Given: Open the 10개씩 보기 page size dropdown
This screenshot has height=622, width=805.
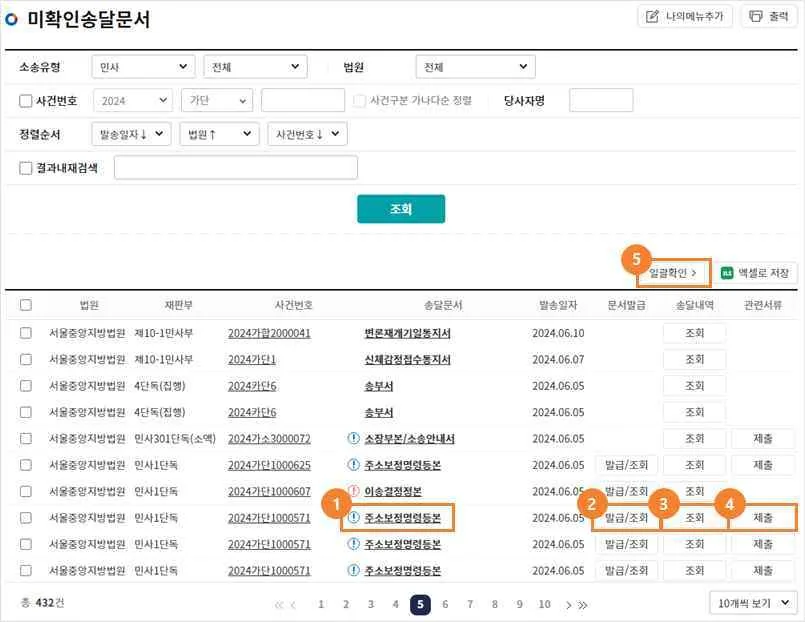Looking at the screenshot, I should click(x=753, y=603).
